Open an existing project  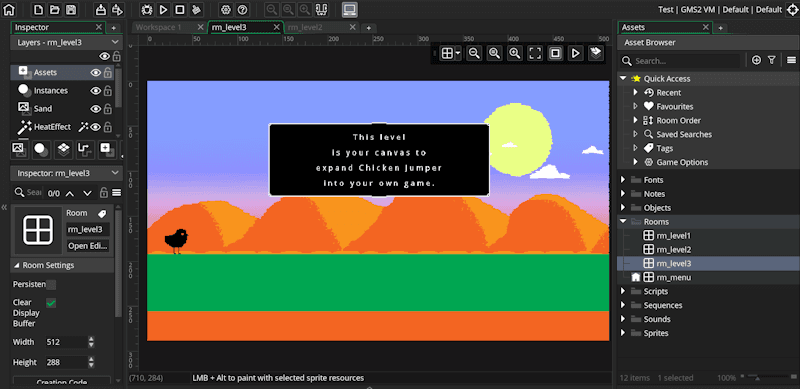[55, 10]
